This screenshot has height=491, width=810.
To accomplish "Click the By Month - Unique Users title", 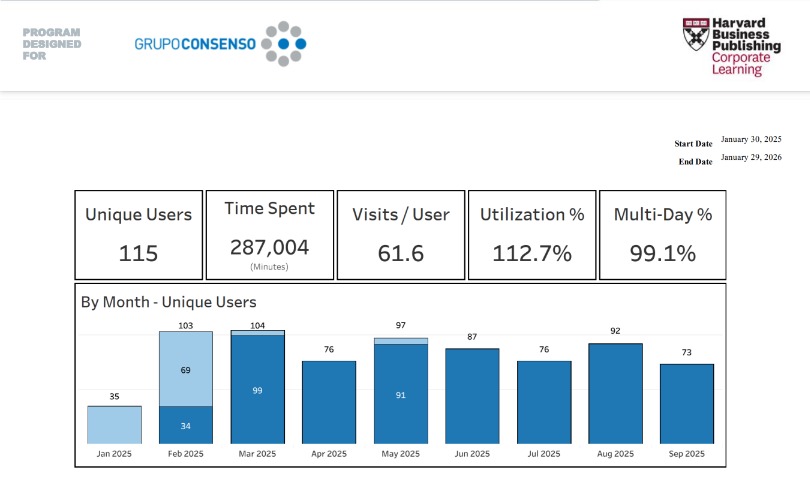I will [169, 301].
